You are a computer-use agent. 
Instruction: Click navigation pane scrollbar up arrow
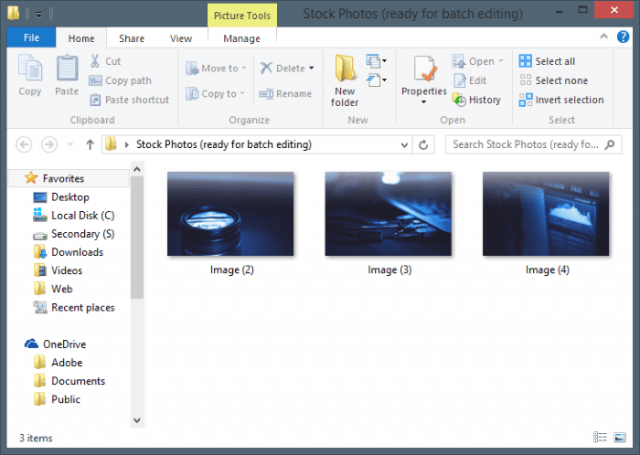137,169
